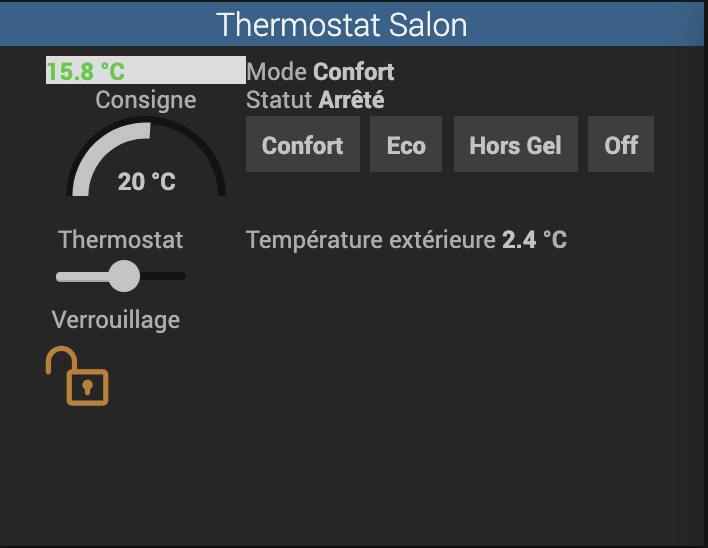Click the 20 °C setpoint value

click(x=146, y=182)
